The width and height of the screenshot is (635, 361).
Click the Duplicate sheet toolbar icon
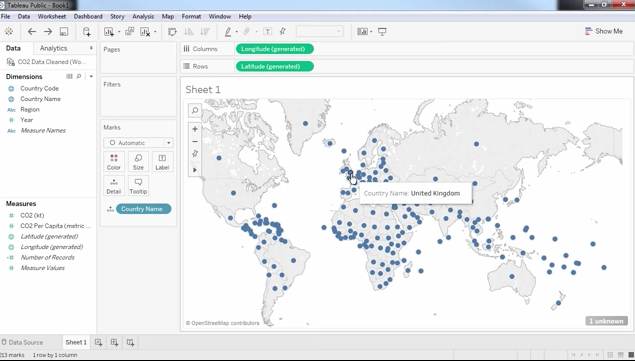[x=130, y=31]
